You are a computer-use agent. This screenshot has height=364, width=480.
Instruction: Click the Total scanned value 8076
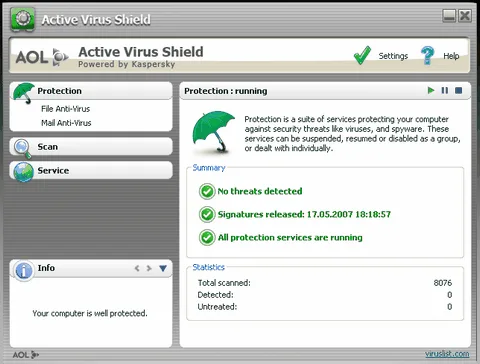coord(443,283)
